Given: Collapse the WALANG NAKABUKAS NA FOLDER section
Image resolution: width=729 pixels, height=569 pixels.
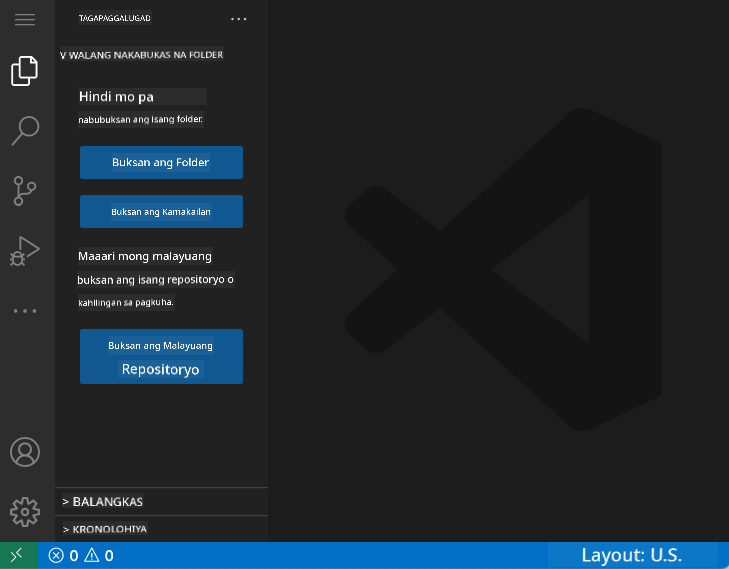Looking at the screenshot, I should pos(141,55).
